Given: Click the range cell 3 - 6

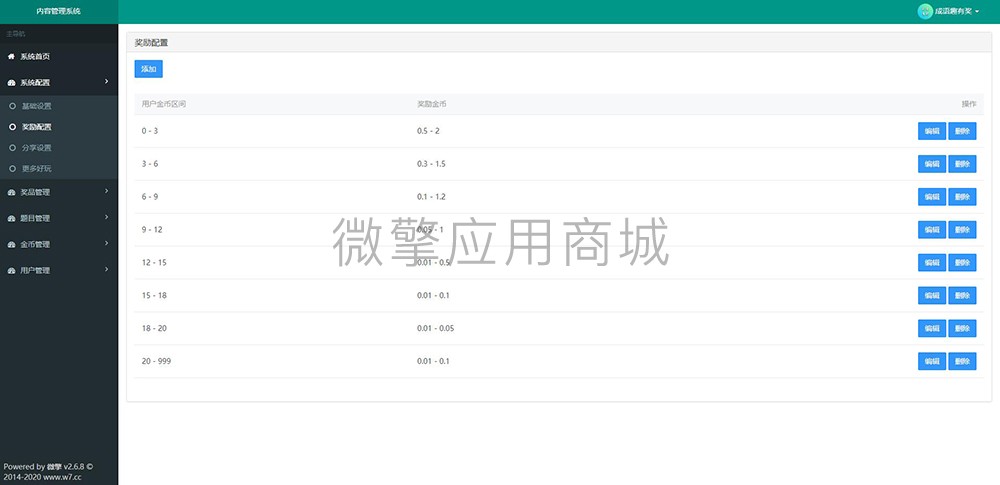Looking at the screenshot, I should tap(150, 164).
